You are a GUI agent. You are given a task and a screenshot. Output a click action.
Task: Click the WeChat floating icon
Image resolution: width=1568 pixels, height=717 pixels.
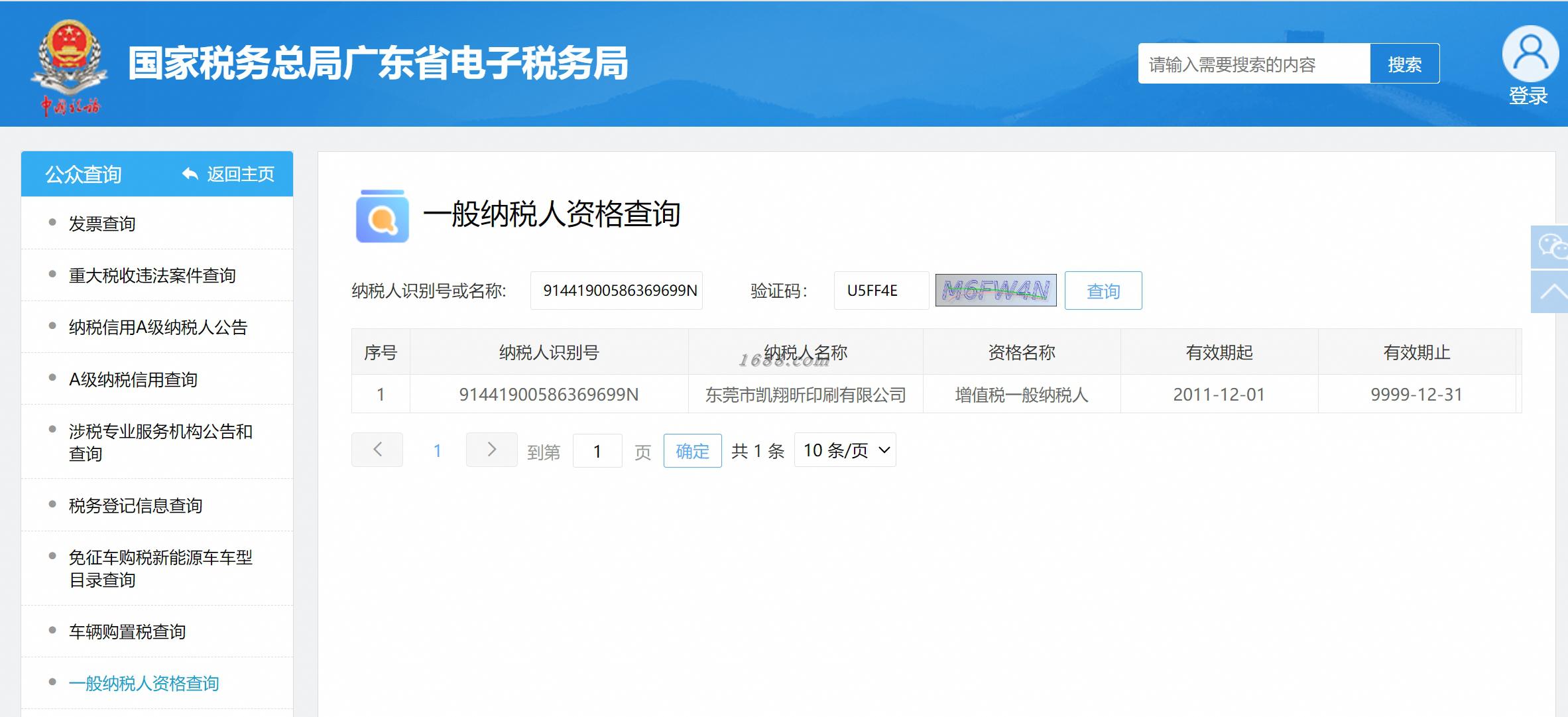point(1551,247)
